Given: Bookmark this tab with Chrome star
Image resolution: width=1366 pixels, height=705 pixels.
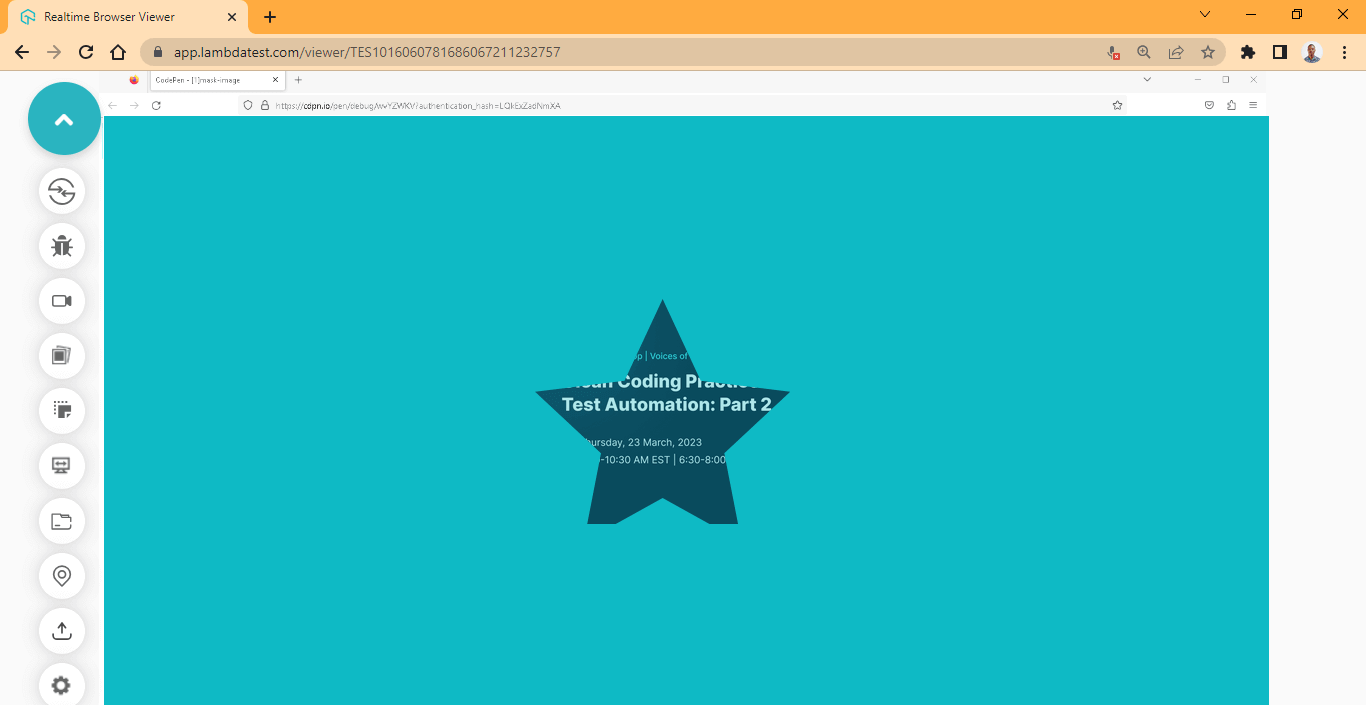Looking at the screenshot, I should 1208,52.
